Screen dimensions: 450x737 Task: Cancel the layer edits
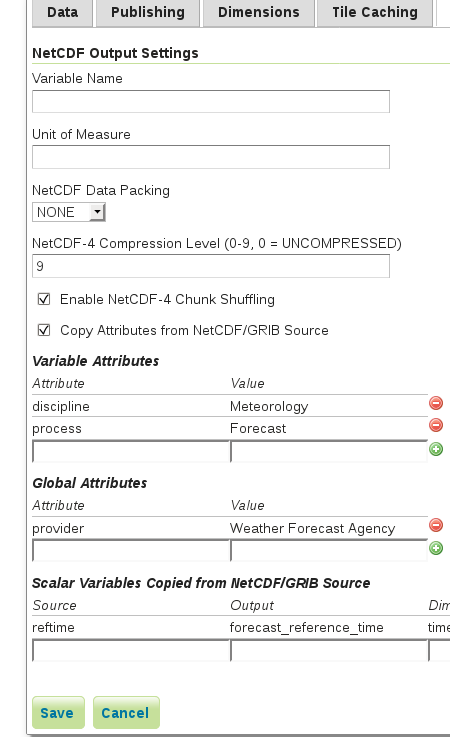pos(126,713)
